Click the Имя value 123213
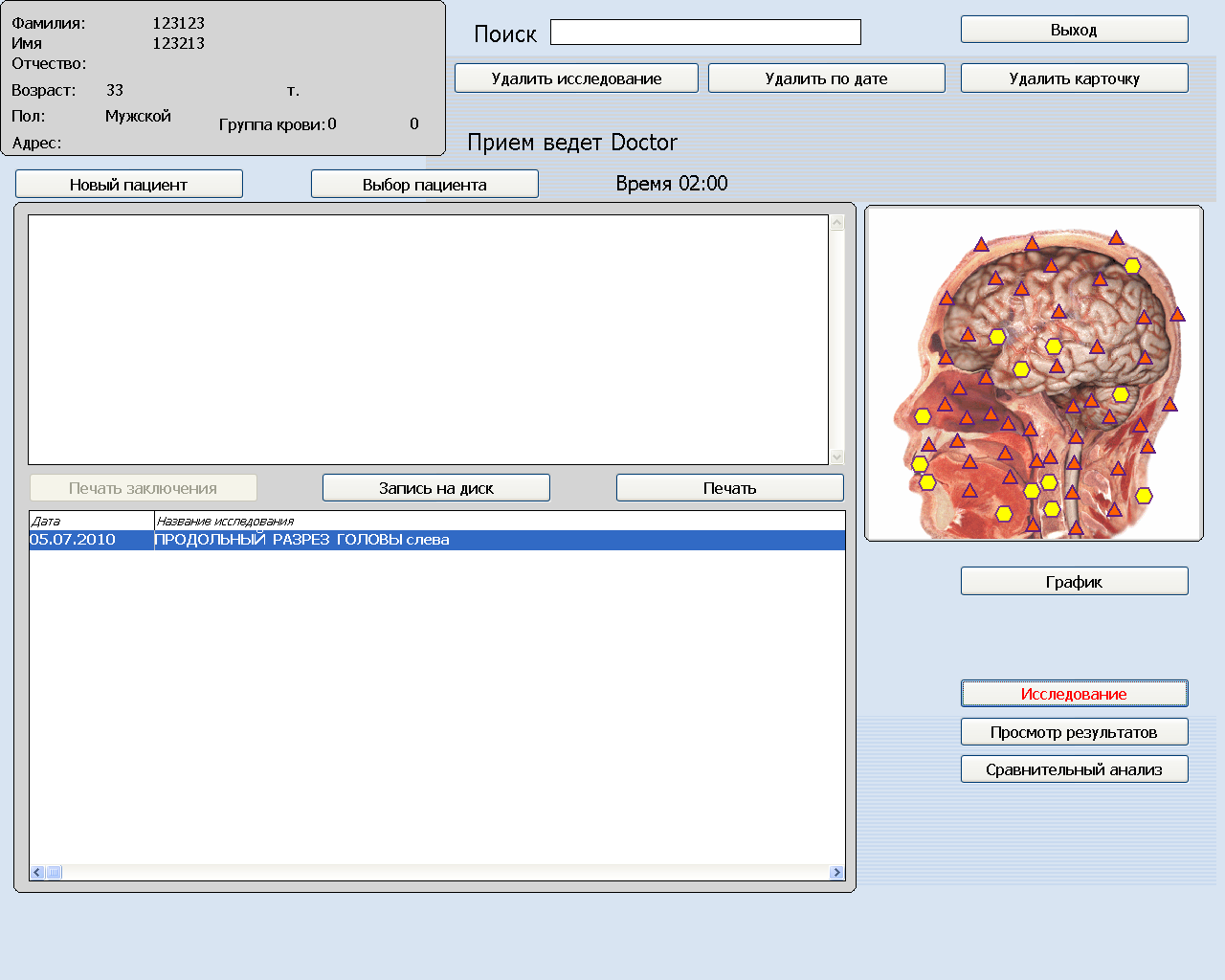 (x=179, y=43)
